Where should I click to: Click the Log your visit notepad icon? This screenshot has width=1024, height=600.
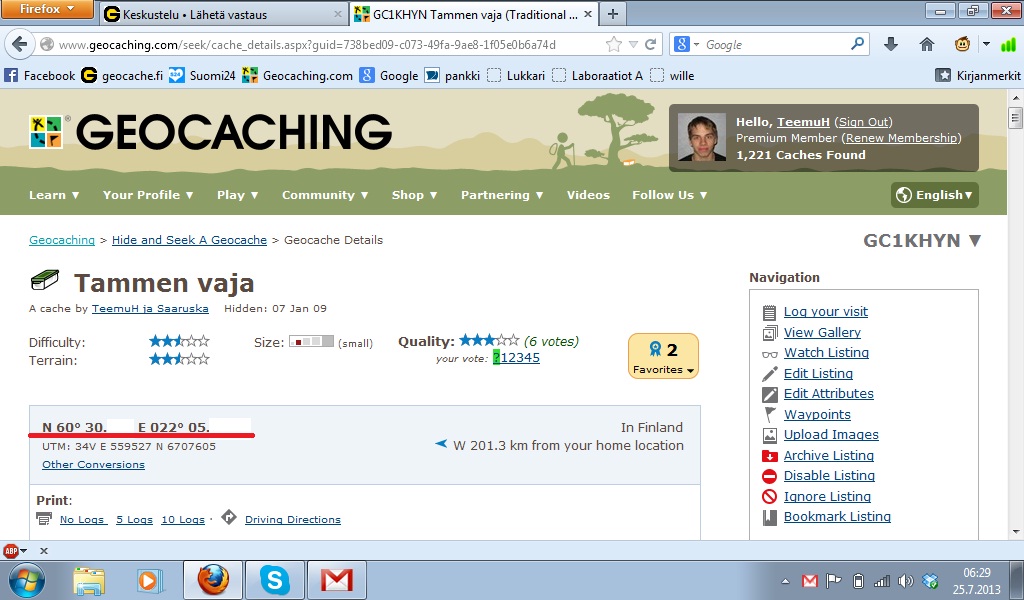coord(769,312)
